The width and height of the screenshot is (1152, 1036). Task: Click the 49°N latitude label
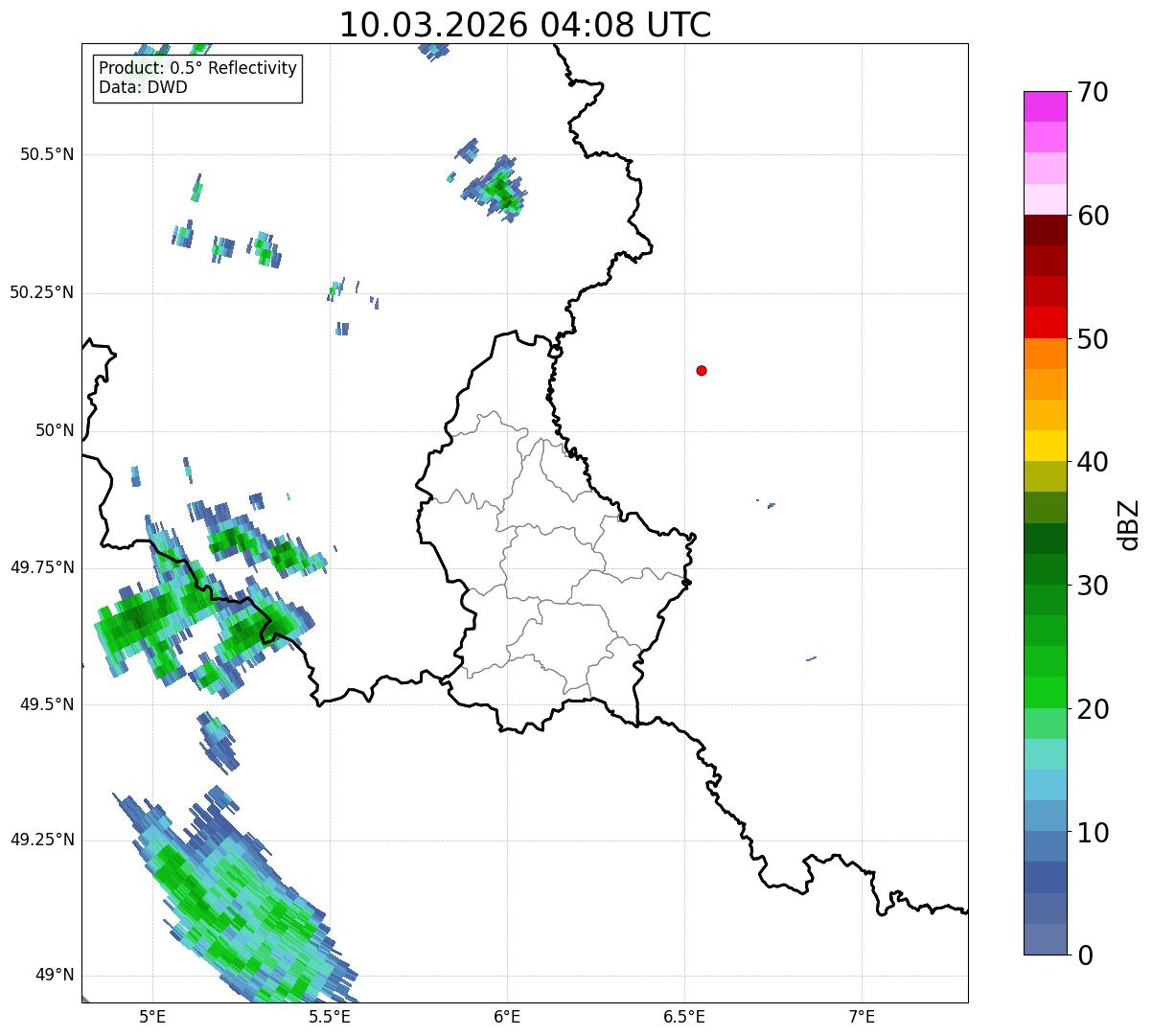[55, 975]
